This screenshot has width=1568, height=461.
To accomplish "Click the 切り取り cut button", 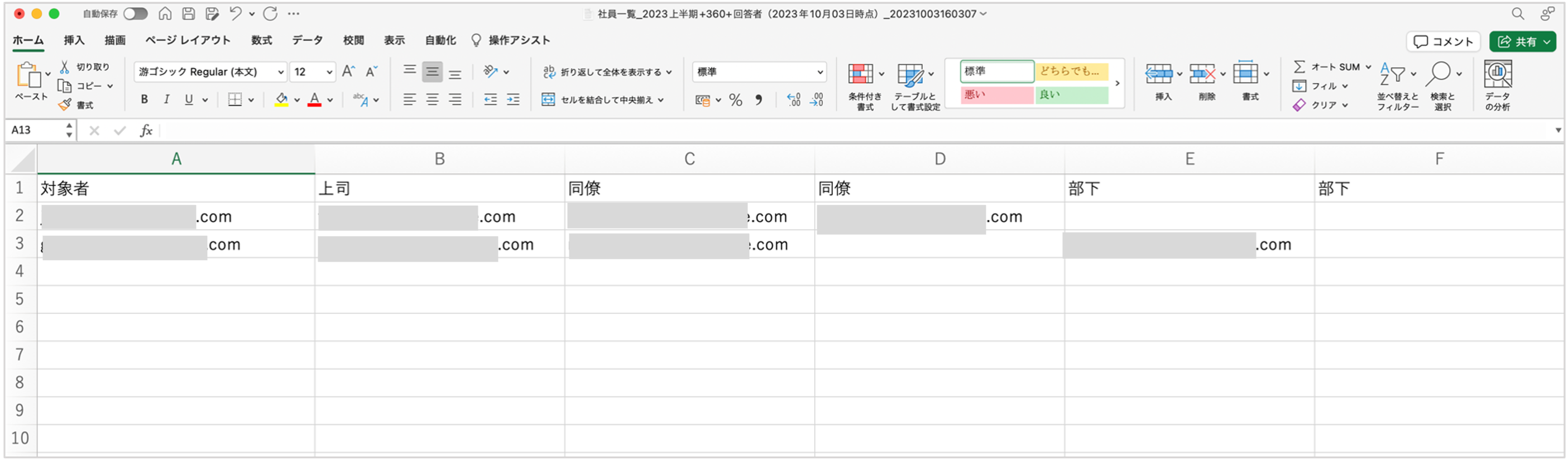I will click(x=85, y=67).
